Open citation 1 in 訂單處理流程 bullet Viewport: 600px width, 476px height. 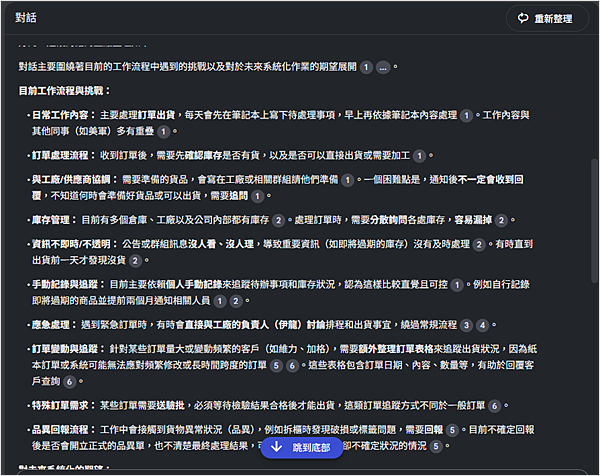[x=419, y=156]
